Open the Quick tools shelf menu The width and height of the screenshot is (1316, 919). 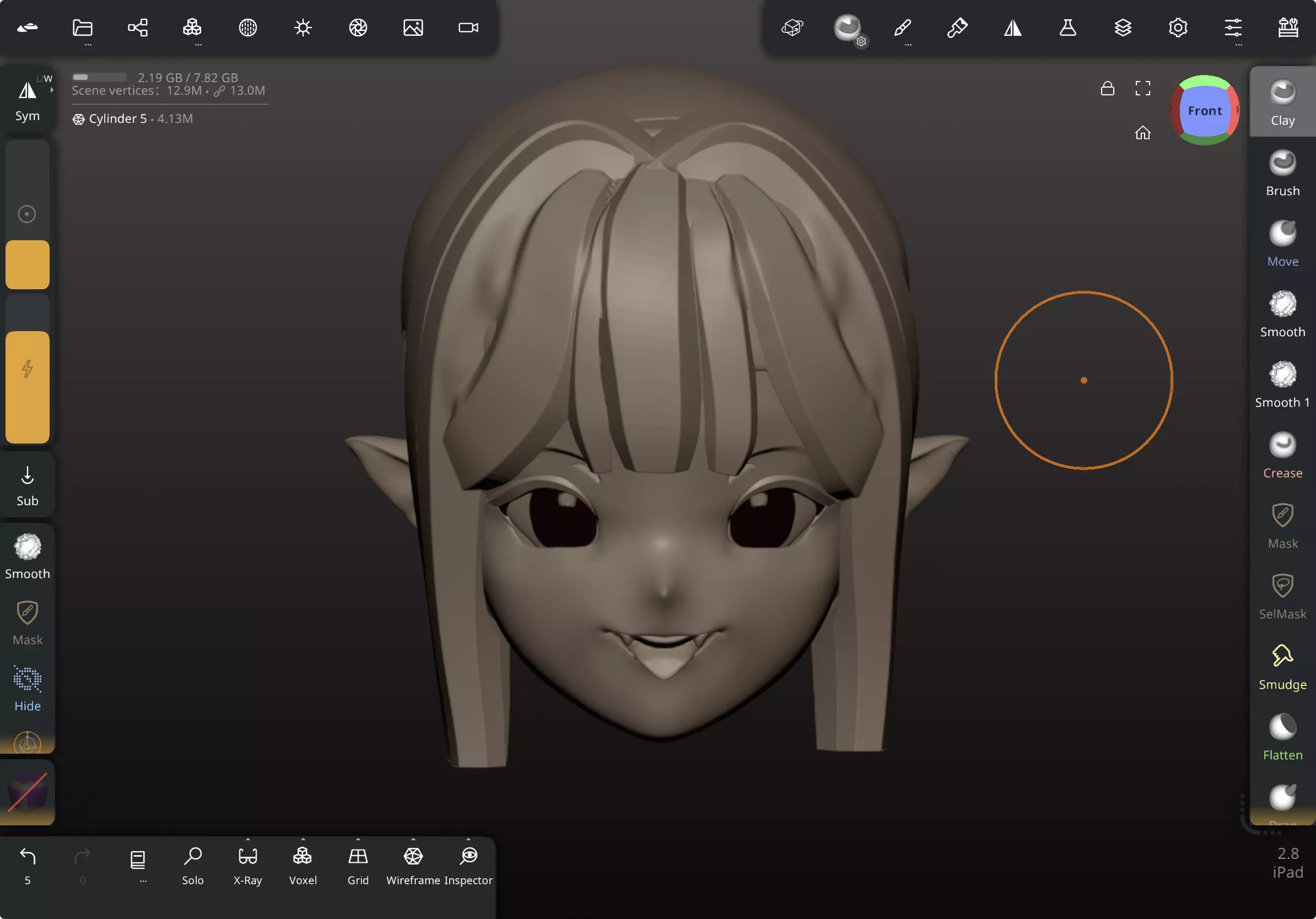tap(1287, 28)
